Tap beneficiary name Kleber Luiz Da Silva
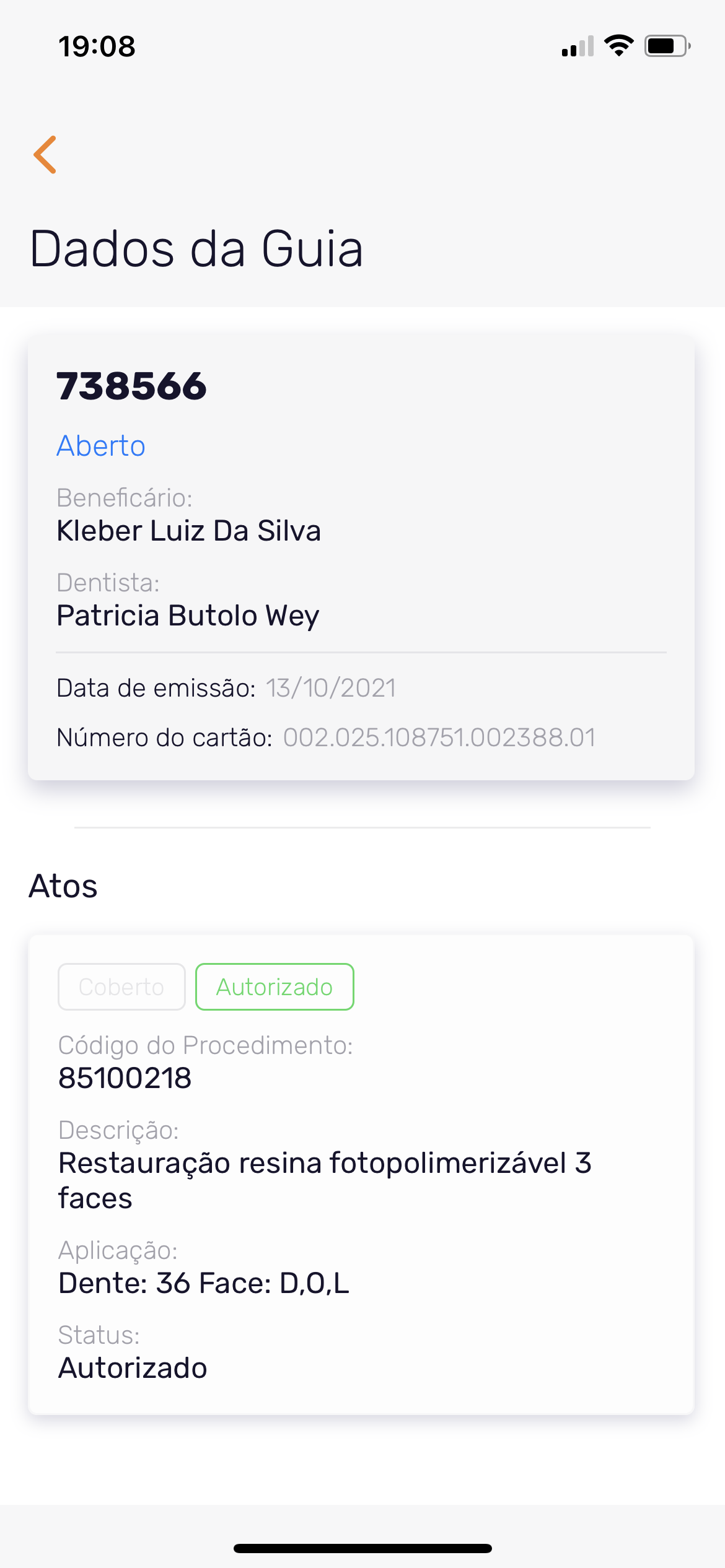Viewport: 725px width, 1568px height. click(189, 531)
